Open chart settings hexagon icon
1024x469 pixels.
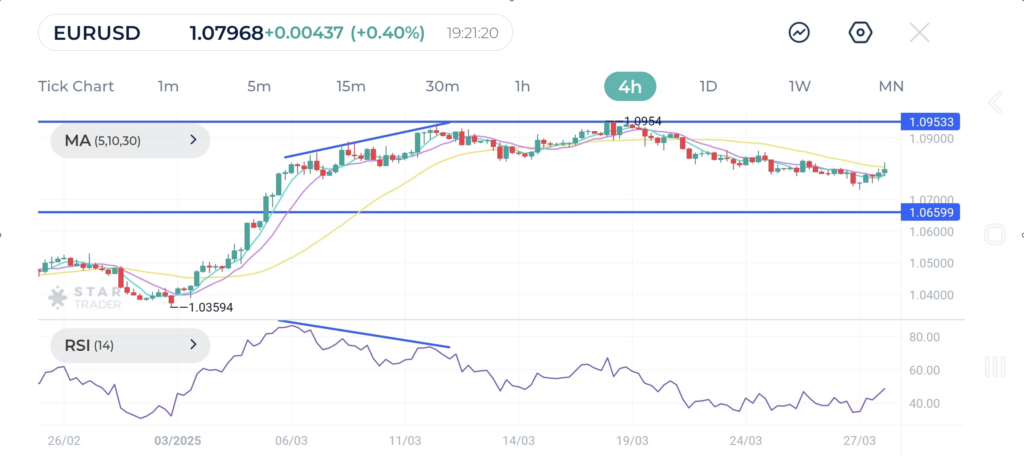(860, 33)
